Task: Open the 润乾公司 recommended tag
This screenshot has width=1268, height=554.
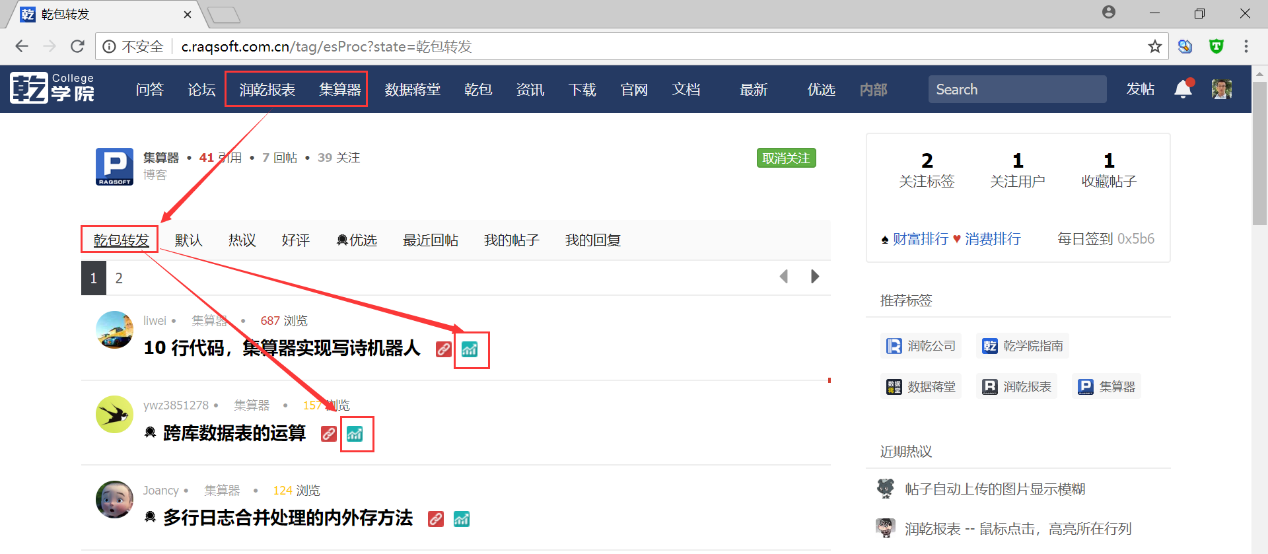Action: (x=921, y=346)
